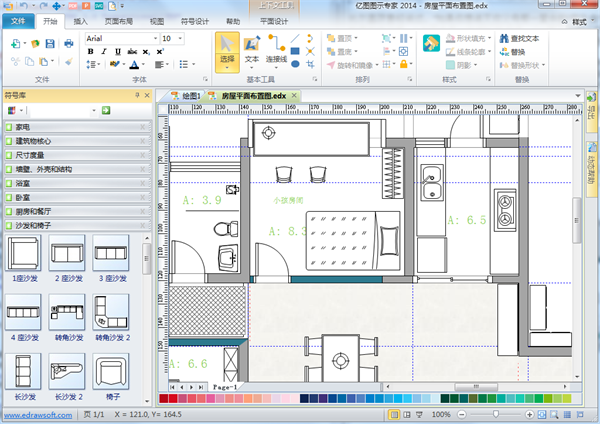The height and width of the screenshot is (424, 600).
Task: Toggle Italic text formatting
Action: (103, 51)
